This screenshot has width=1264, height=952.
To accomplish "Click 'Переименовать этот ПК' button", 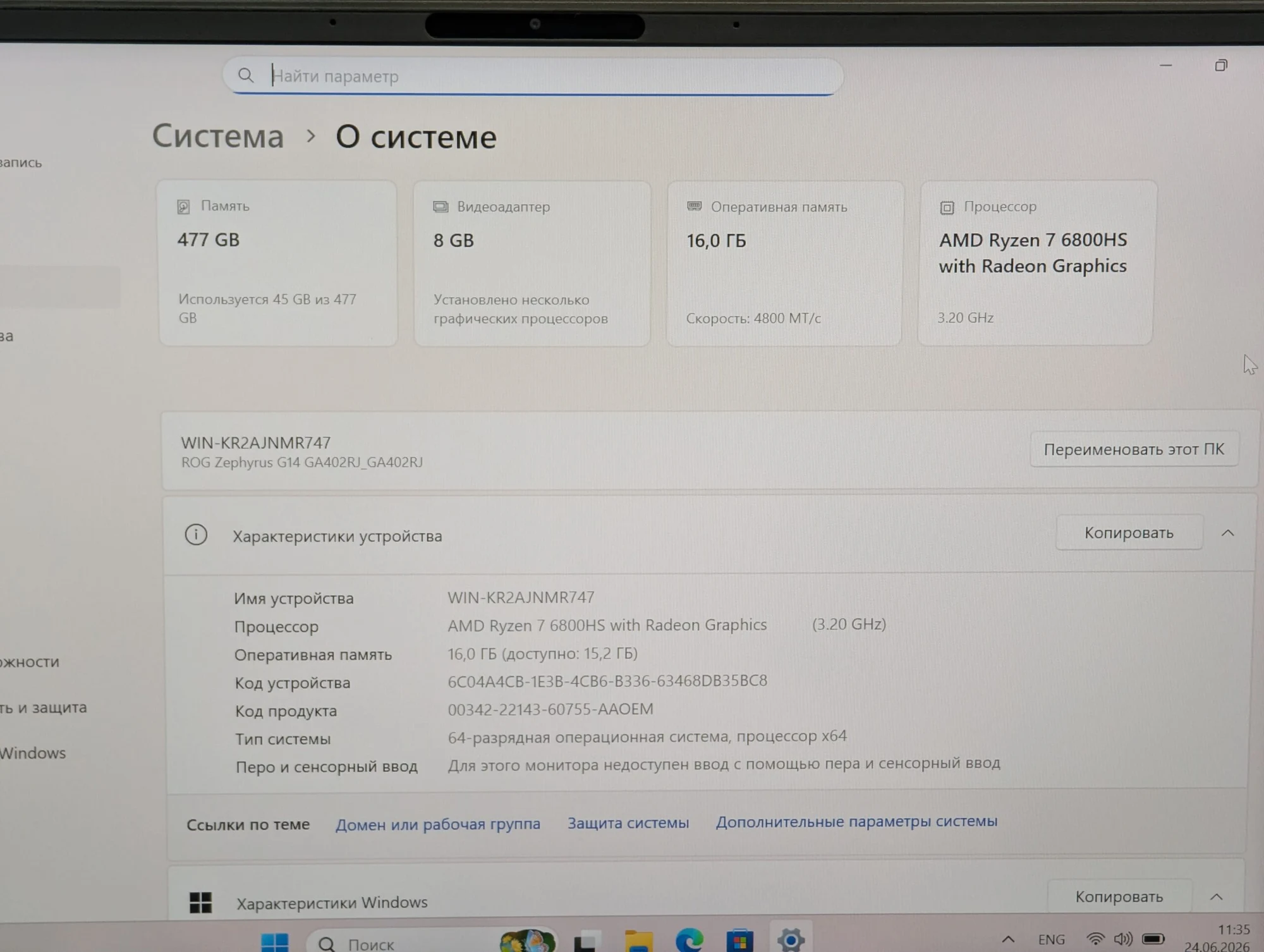I will [x=1134, y=449].
